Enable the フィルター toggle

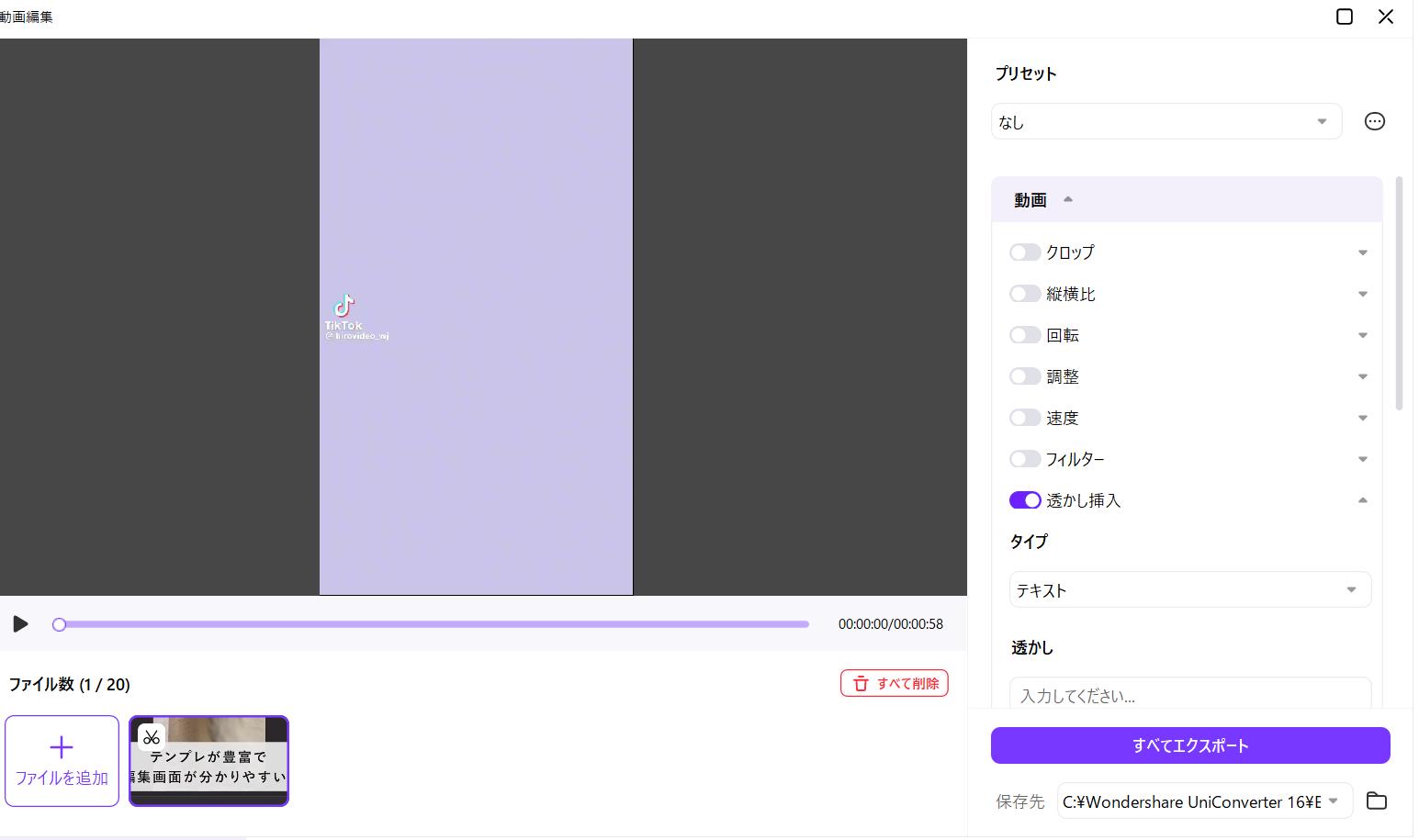1024,459
